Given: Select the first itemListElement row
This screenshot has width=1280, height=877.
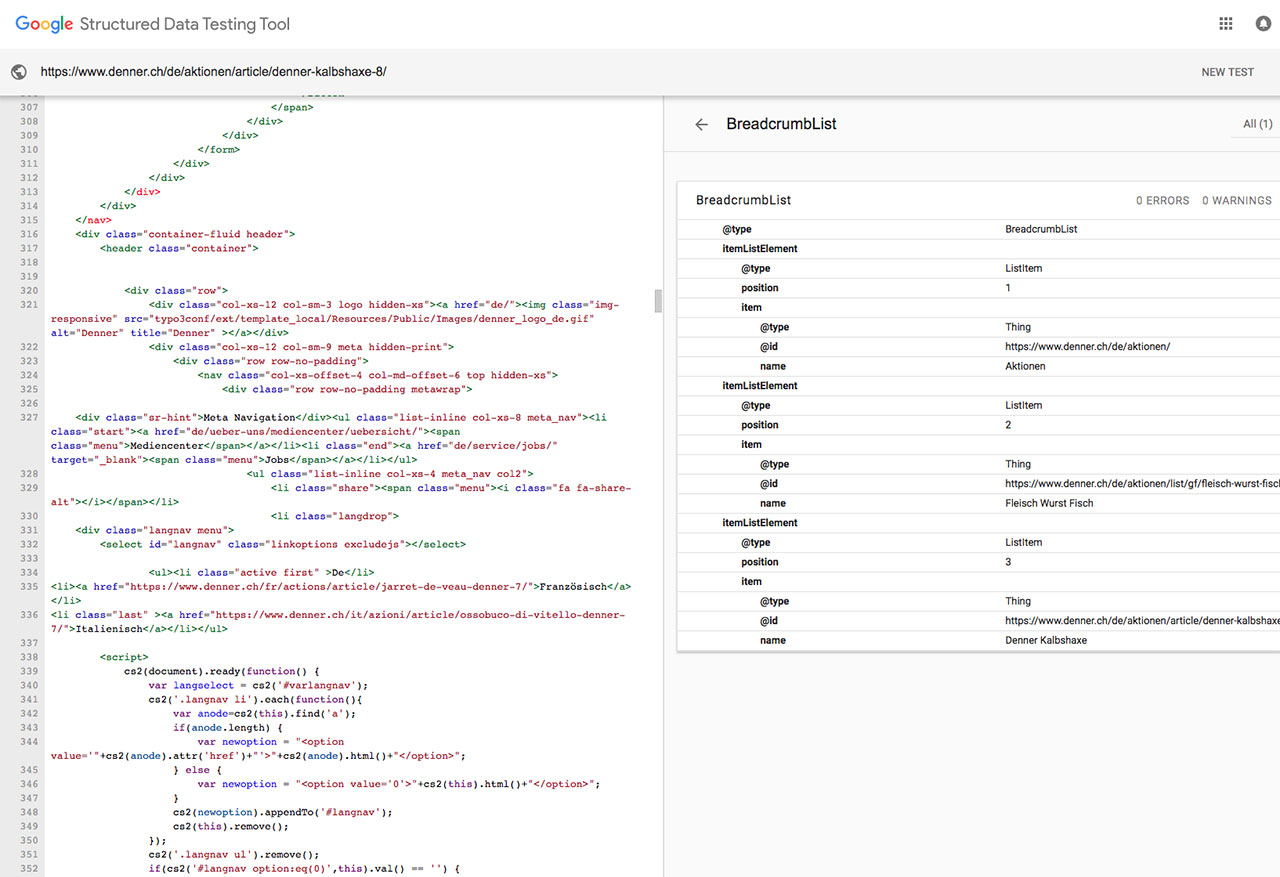Looking at the screenshot, I should coord(978,249).
